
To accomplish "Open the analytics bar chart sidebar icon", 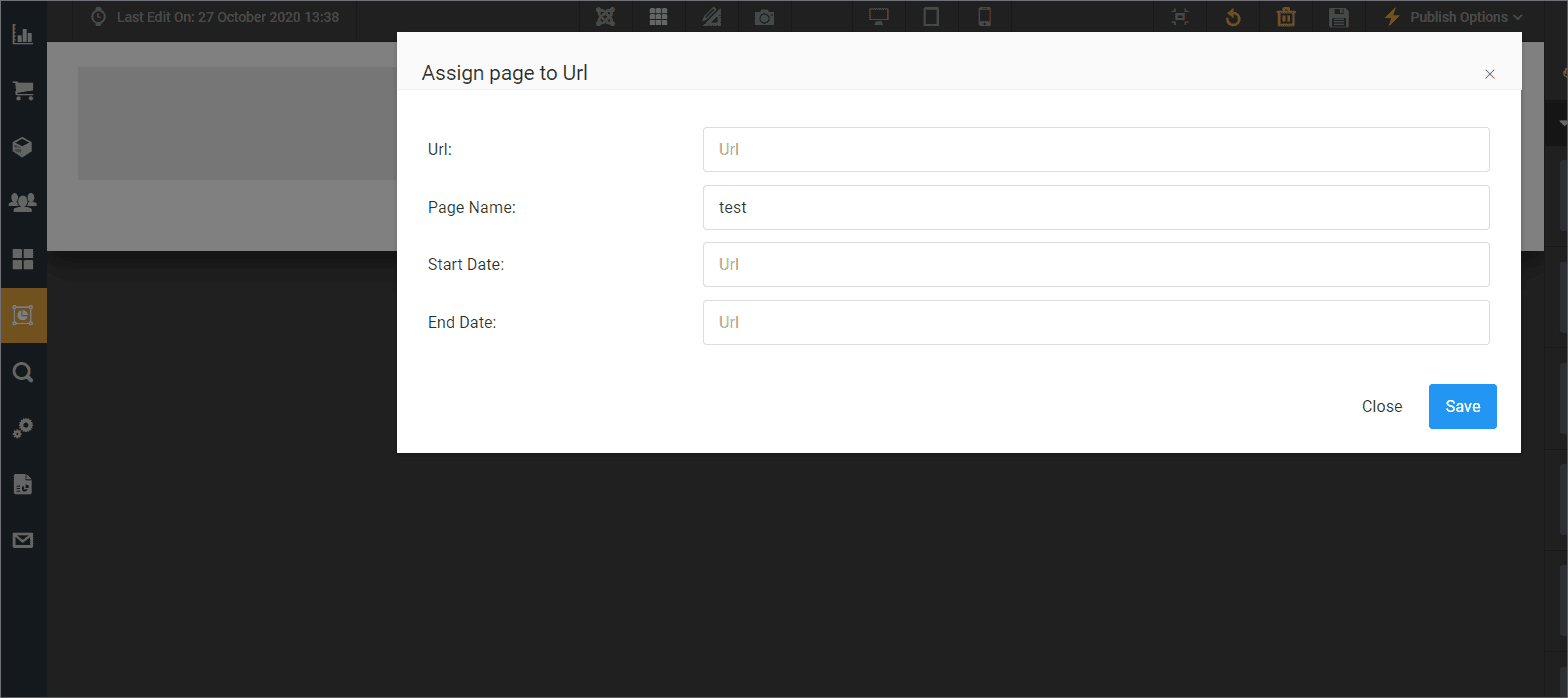I will [x=22, y=34].
